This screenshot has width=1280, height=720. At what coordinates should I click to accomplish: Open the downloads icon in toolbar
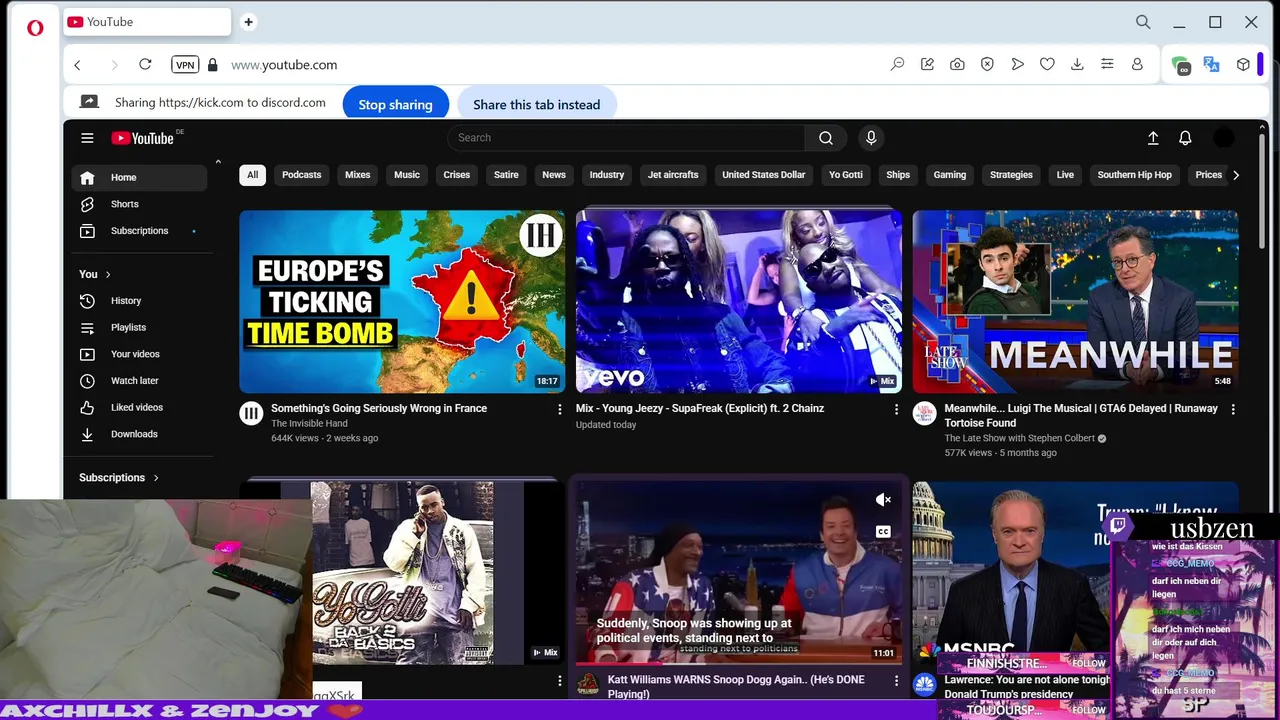pyautogui.click(x=1077, y=64)
